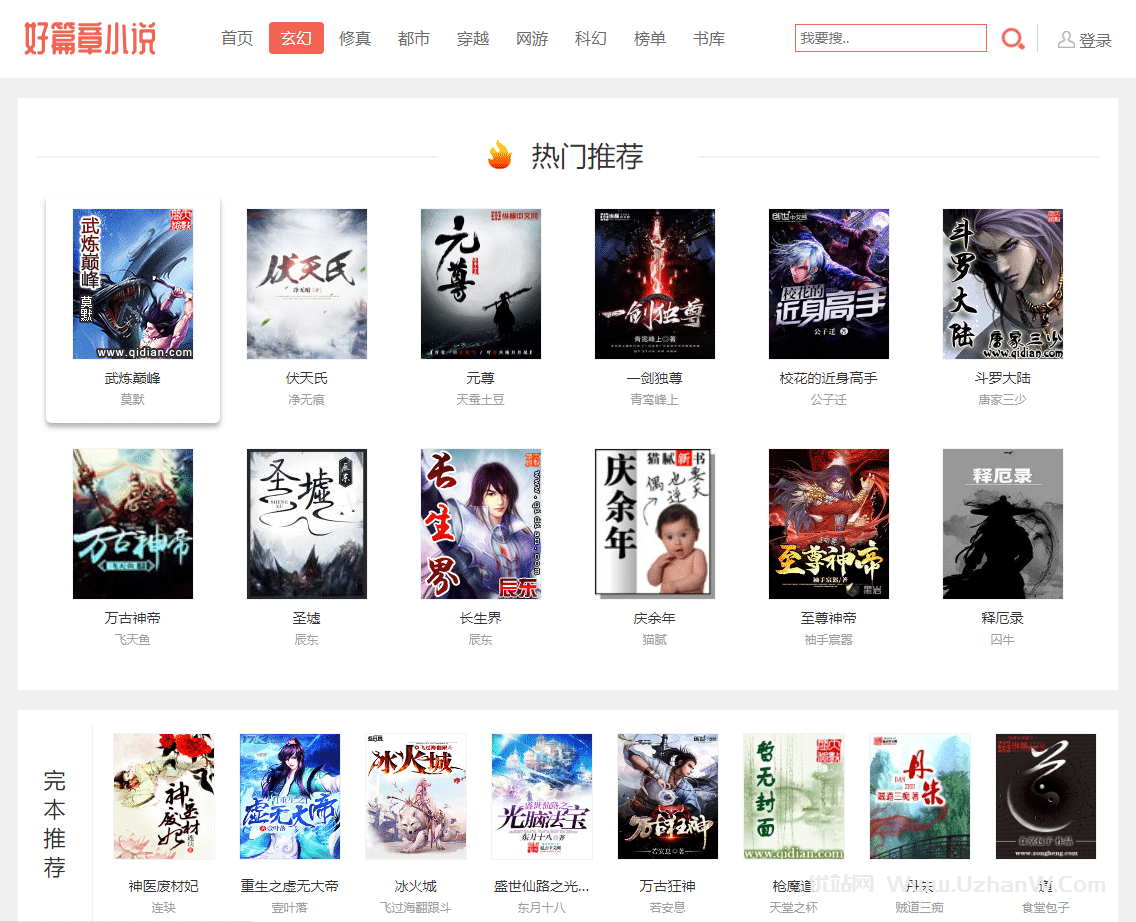Screen dimensions: 1136x922
Task: Click author name 囚牛
Action: coord(1002,640)
